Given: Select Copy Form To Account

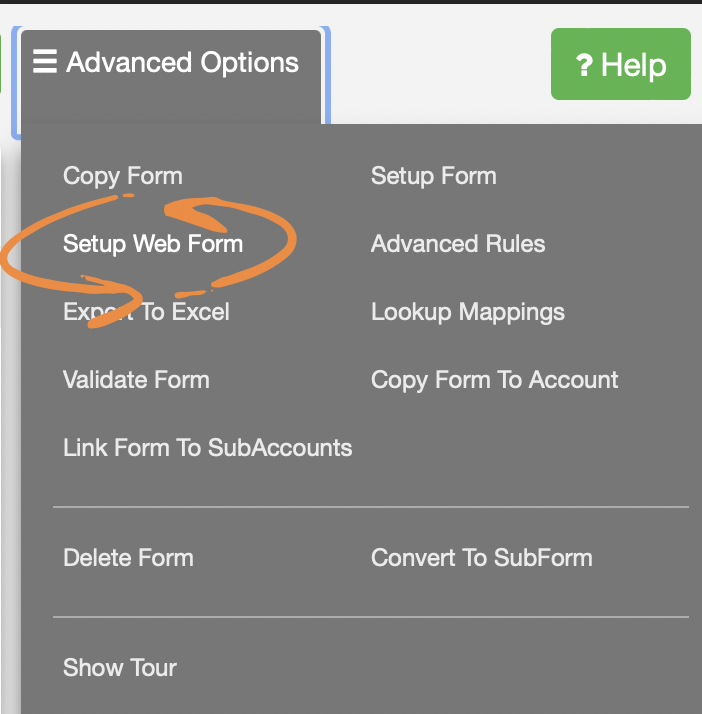Looking at the screenshot, I should point(494,380).
